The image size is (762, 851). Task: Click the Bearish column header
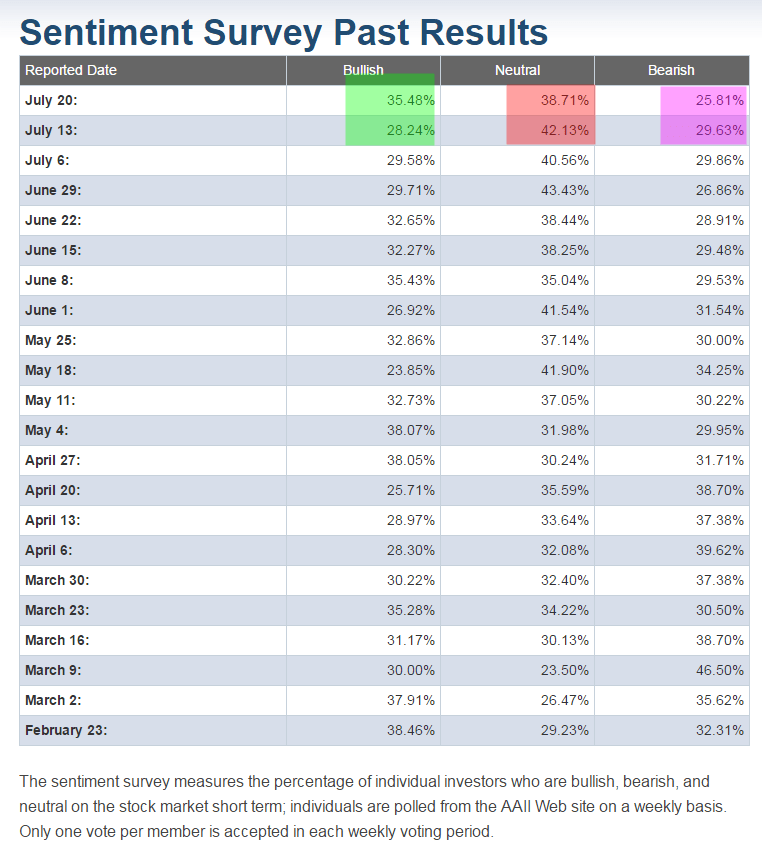[671, 70]
